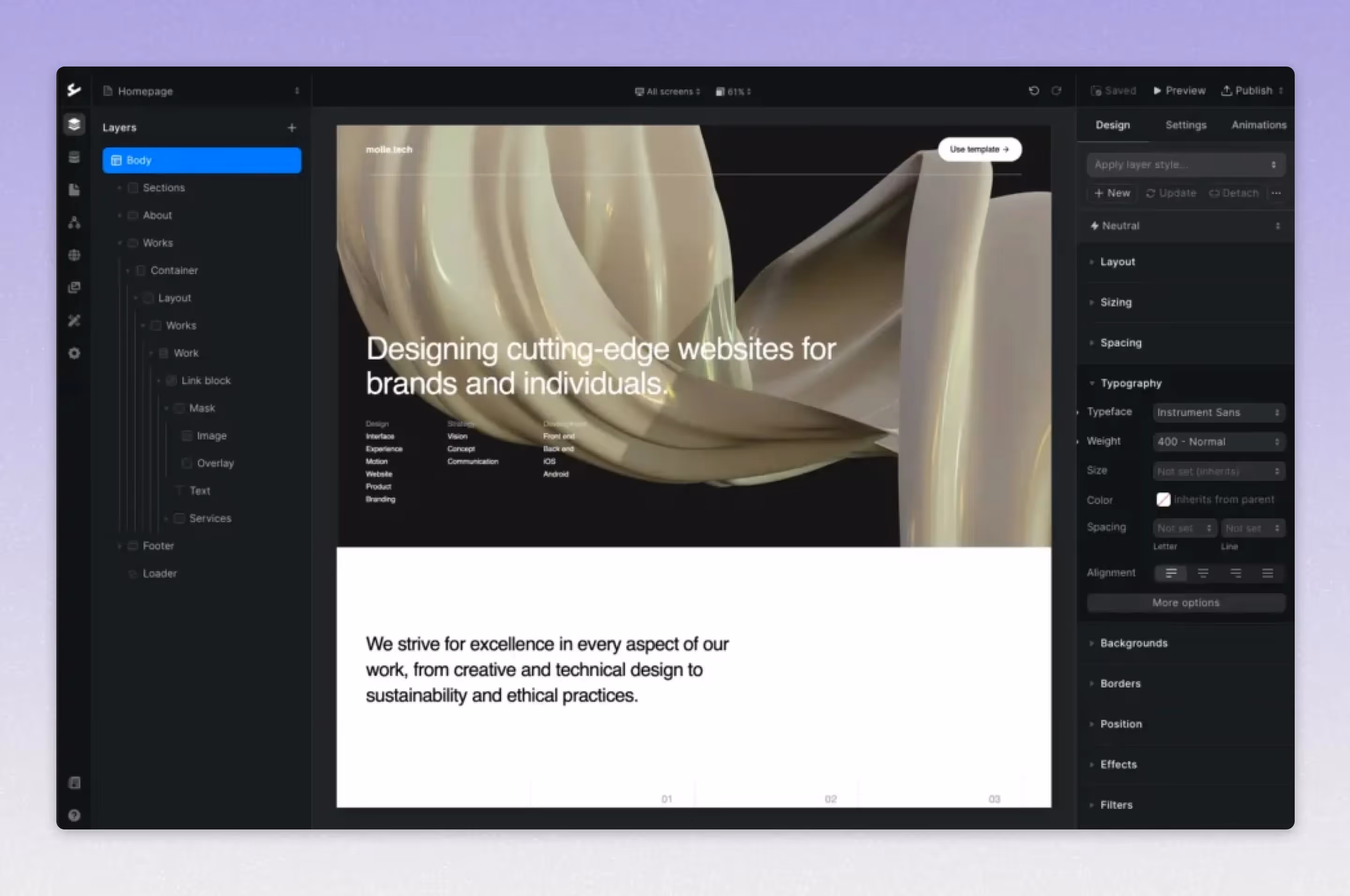Click the Sections layer frame icon
Screen dimensions: 1350x896
coord(133,187)
